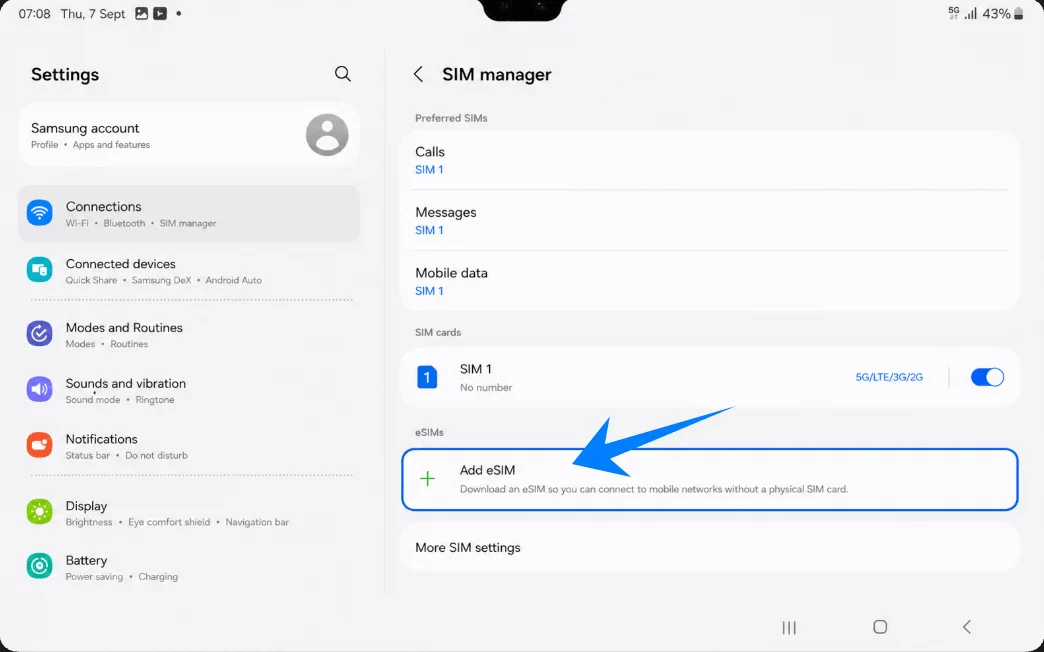Tap Add eSIM option

pyautogui.click(x=710, y=480)
